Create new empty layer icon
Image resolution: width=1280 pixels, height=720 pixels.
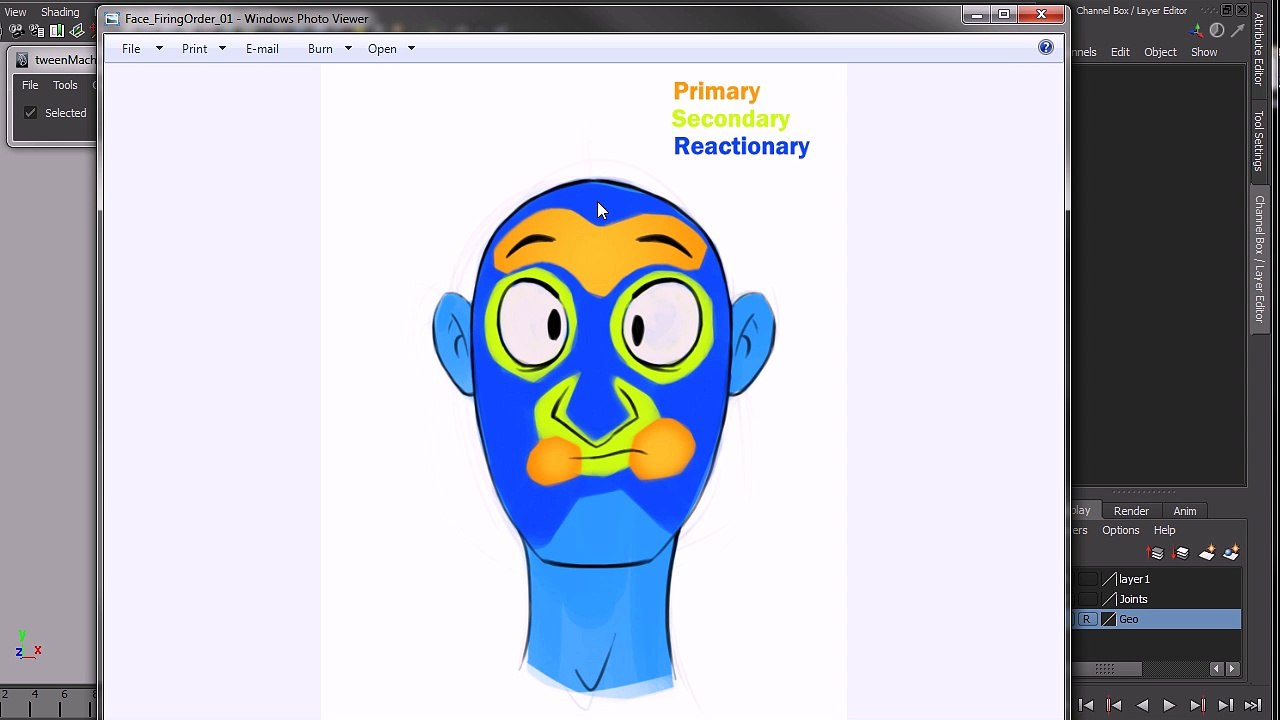tap(1207, 553)
